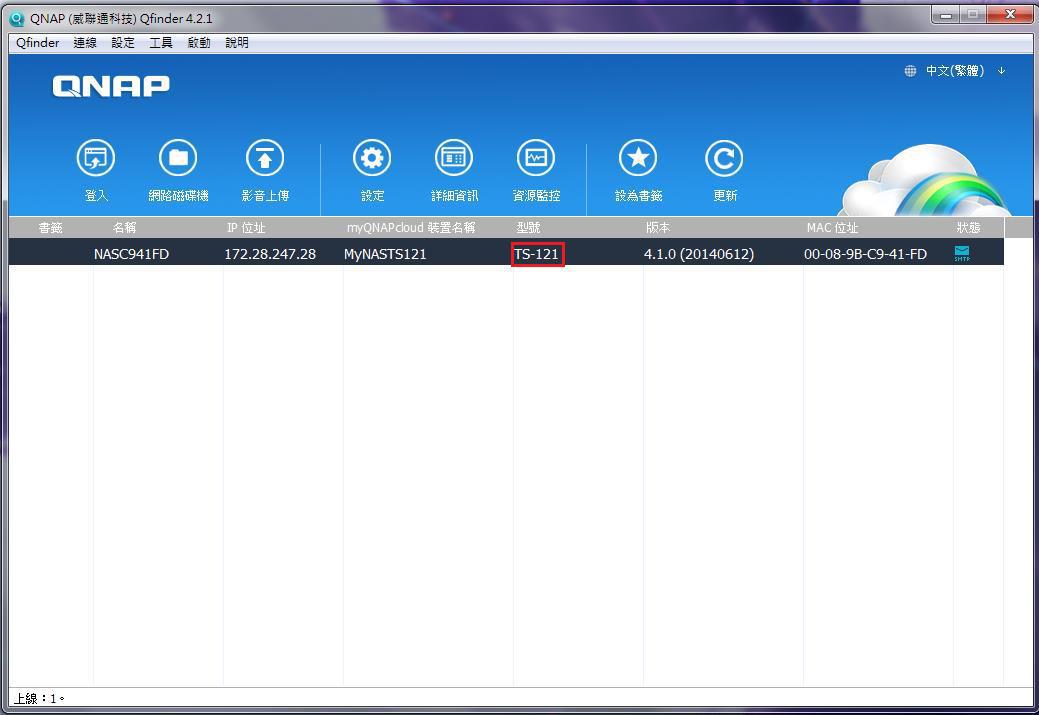Close the Qfinder window
Image resolution: width=1039 pixels, height=715 pixels.
1010,15
